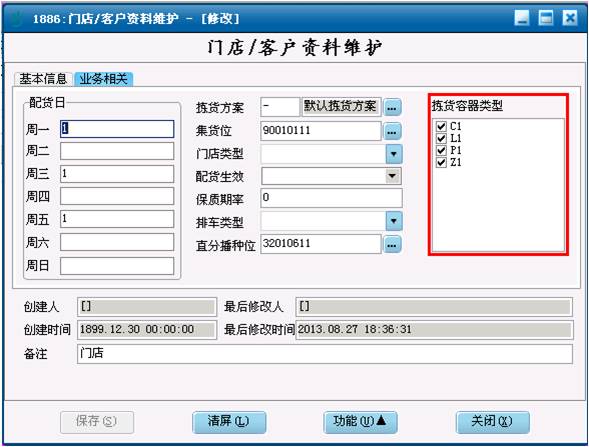Viewport: 589px width, 447px height.
Task: Click the 关闭(X) button
Action: tap(492, 422)
